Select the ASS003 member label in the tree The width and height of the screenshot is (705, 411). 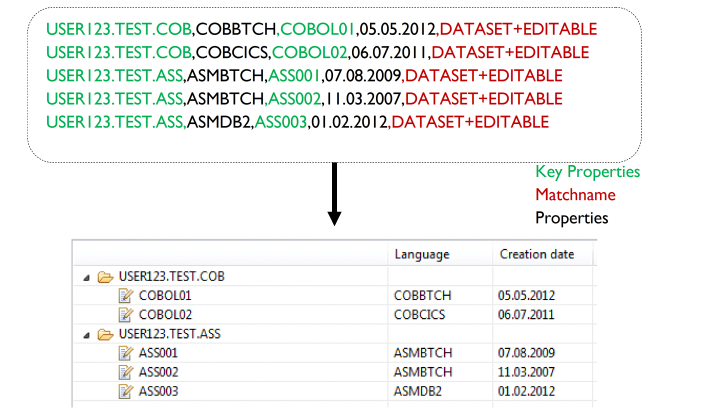pyautogui.click(x=157, y=390)
